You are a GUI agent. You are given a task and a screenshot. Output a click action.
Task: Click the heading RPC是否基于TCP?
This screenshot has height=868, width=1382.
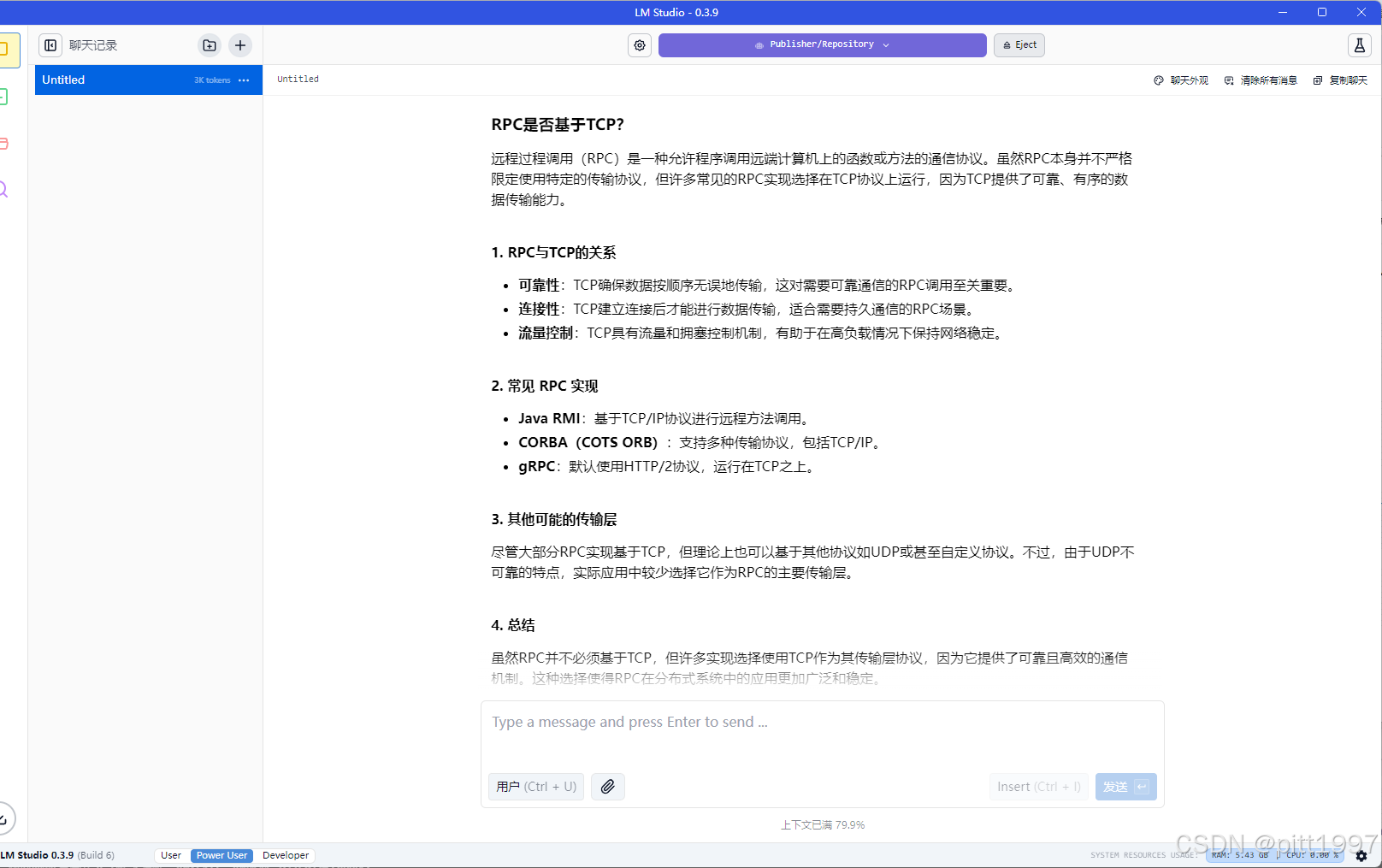(x=558, y=125)
